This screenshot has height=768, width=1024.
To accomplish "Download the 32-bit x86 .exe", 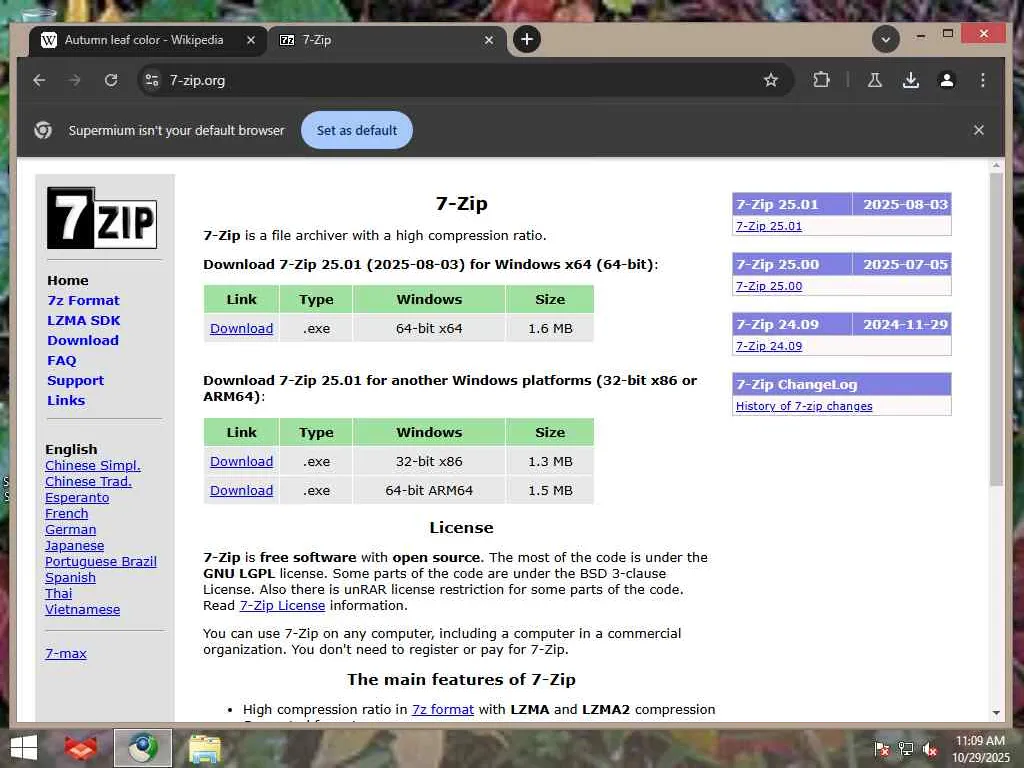I will click(x=242, y=461).
